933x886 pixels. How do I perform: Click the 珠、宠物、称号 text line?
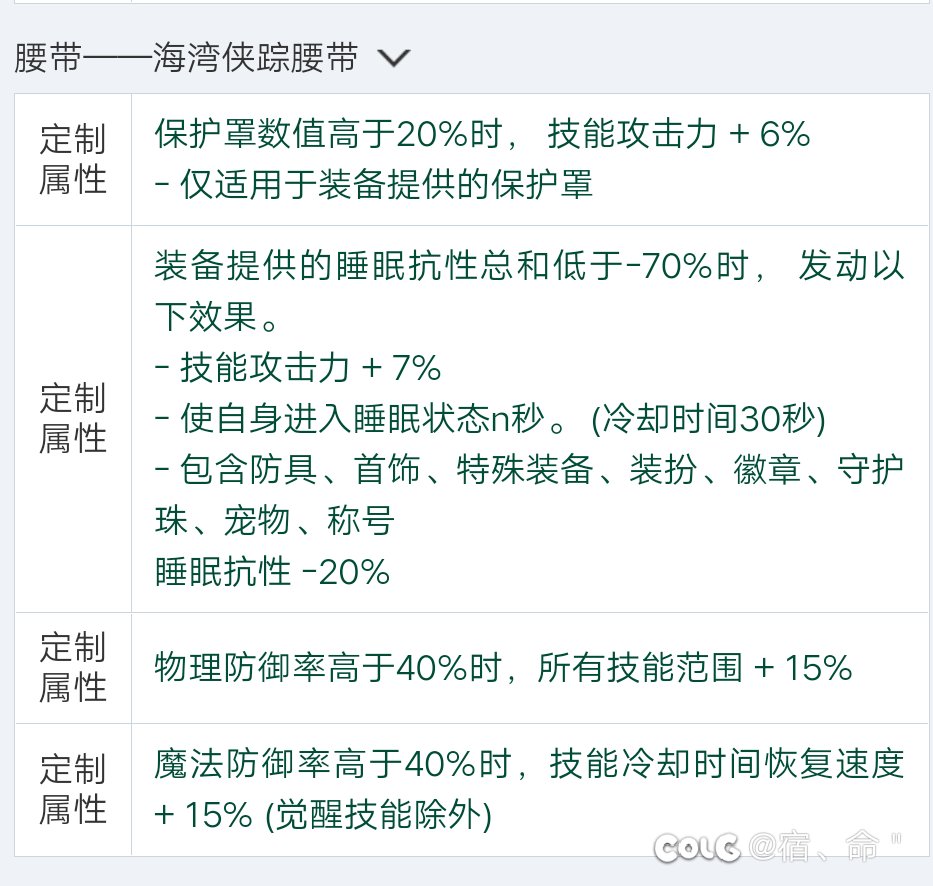pos(274,521)
